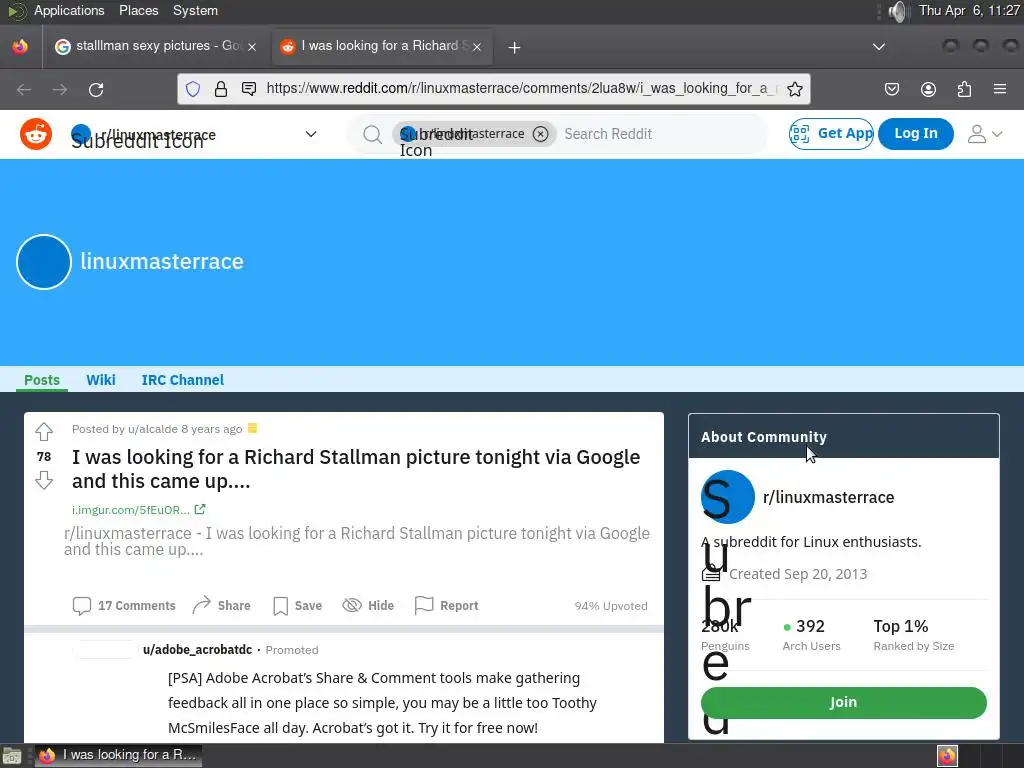Click the address bar URL
The width and height of the screenshot is (1024, 768).
521,89
